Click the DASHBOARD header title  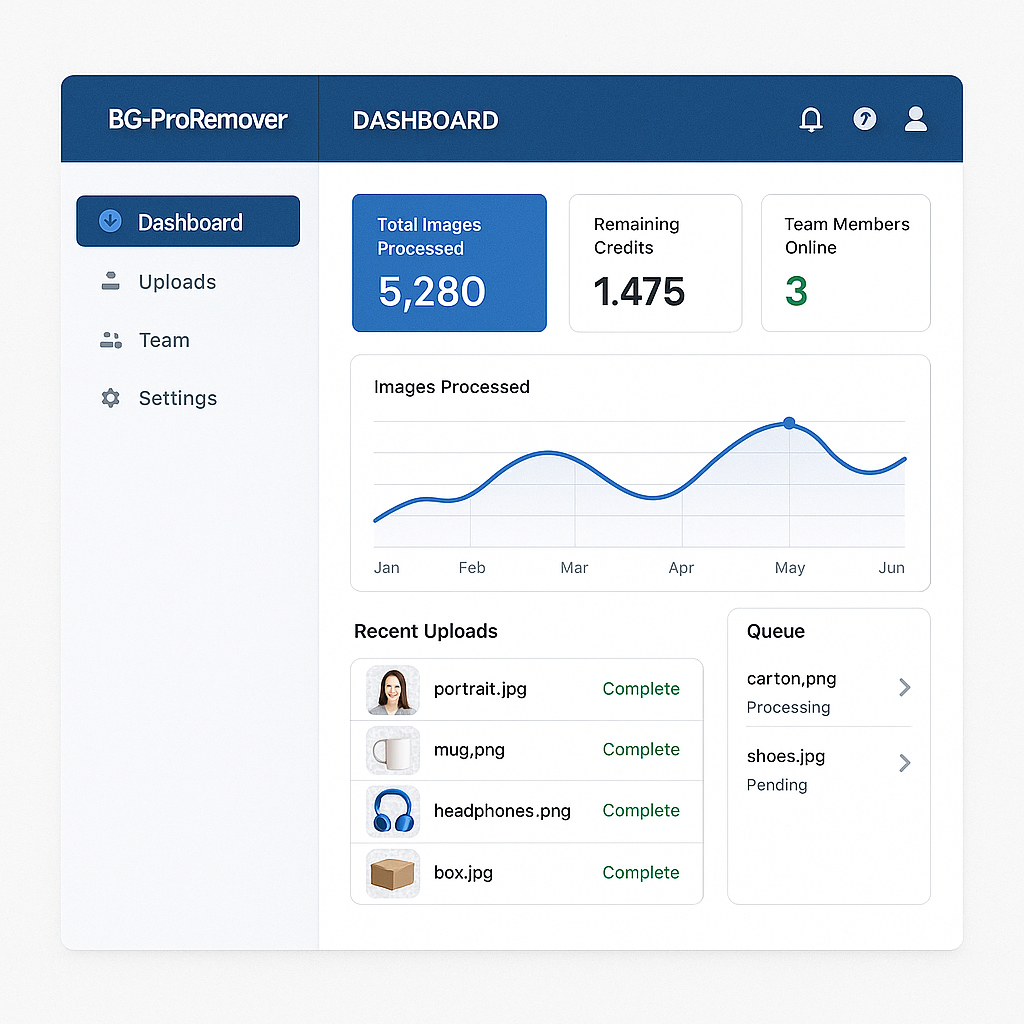point(425,120)
